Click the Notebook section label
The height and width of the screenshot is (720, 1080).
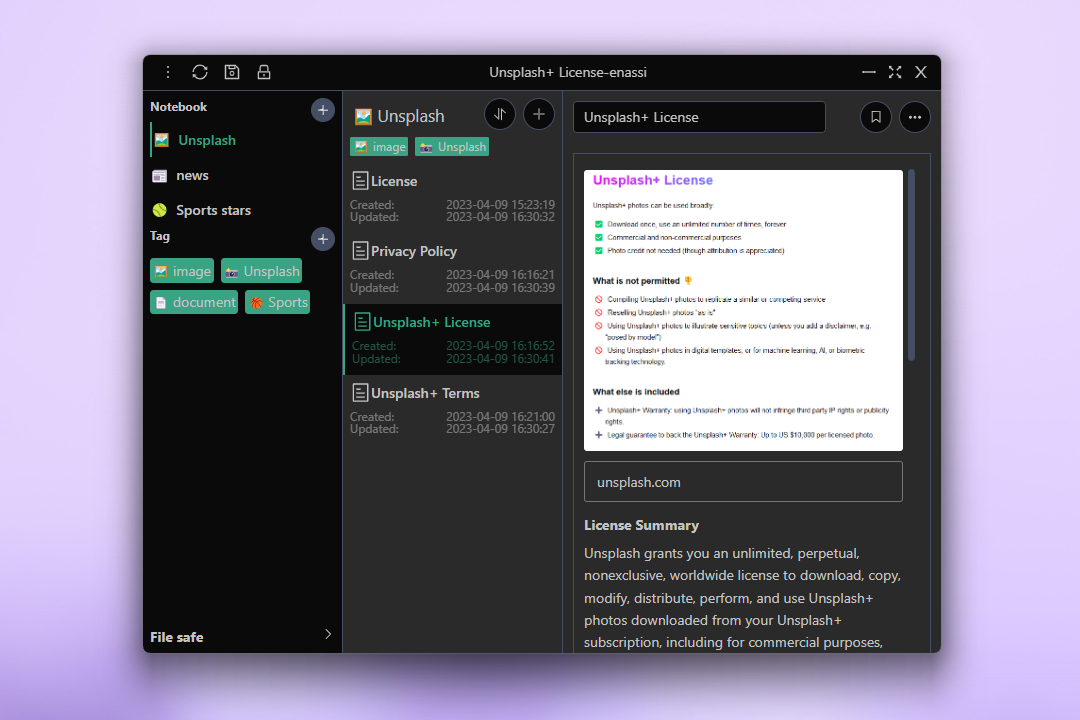point(178,107)
